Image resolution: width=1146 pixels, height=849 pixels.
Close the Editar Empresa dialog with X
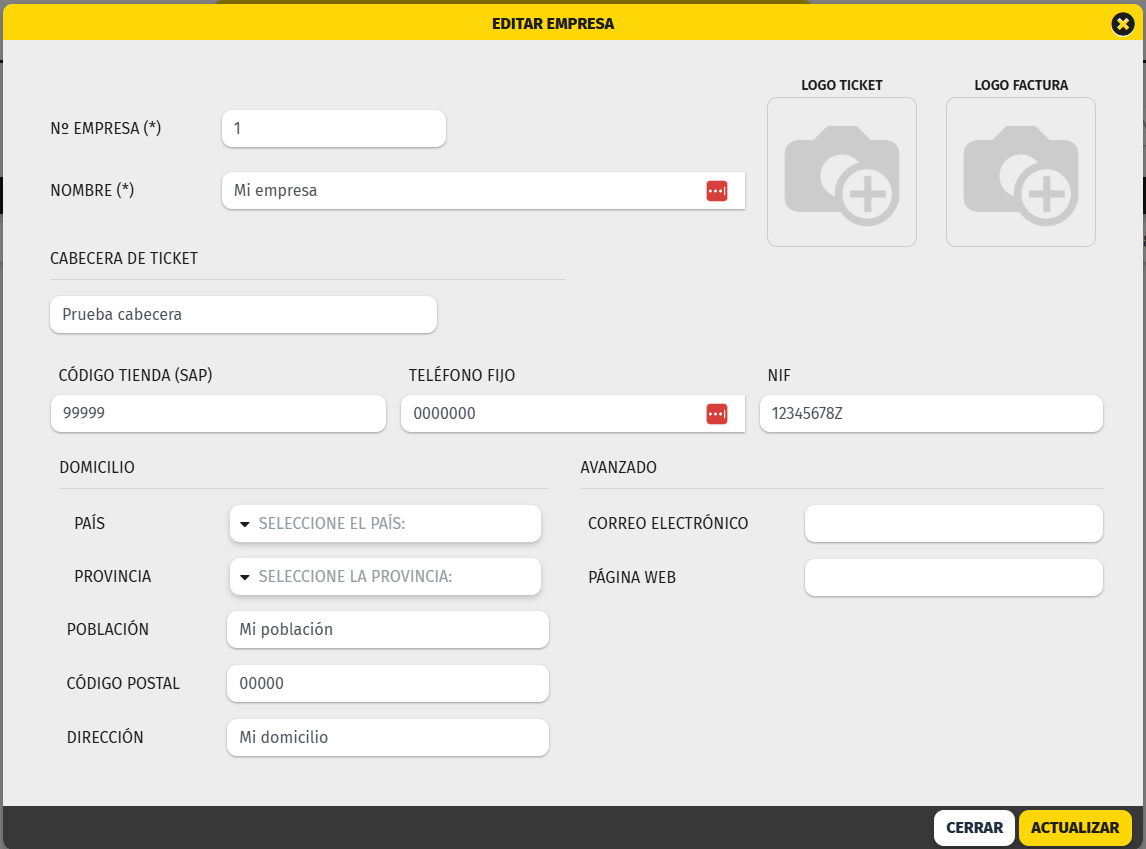[x=1122, y=24]
